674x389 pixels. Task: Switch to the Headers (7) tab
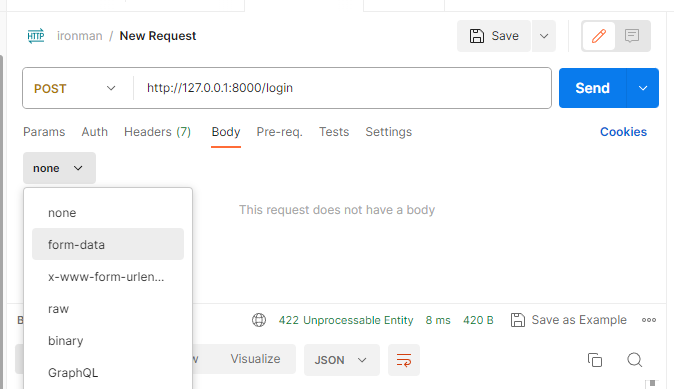tap(157, 132)
